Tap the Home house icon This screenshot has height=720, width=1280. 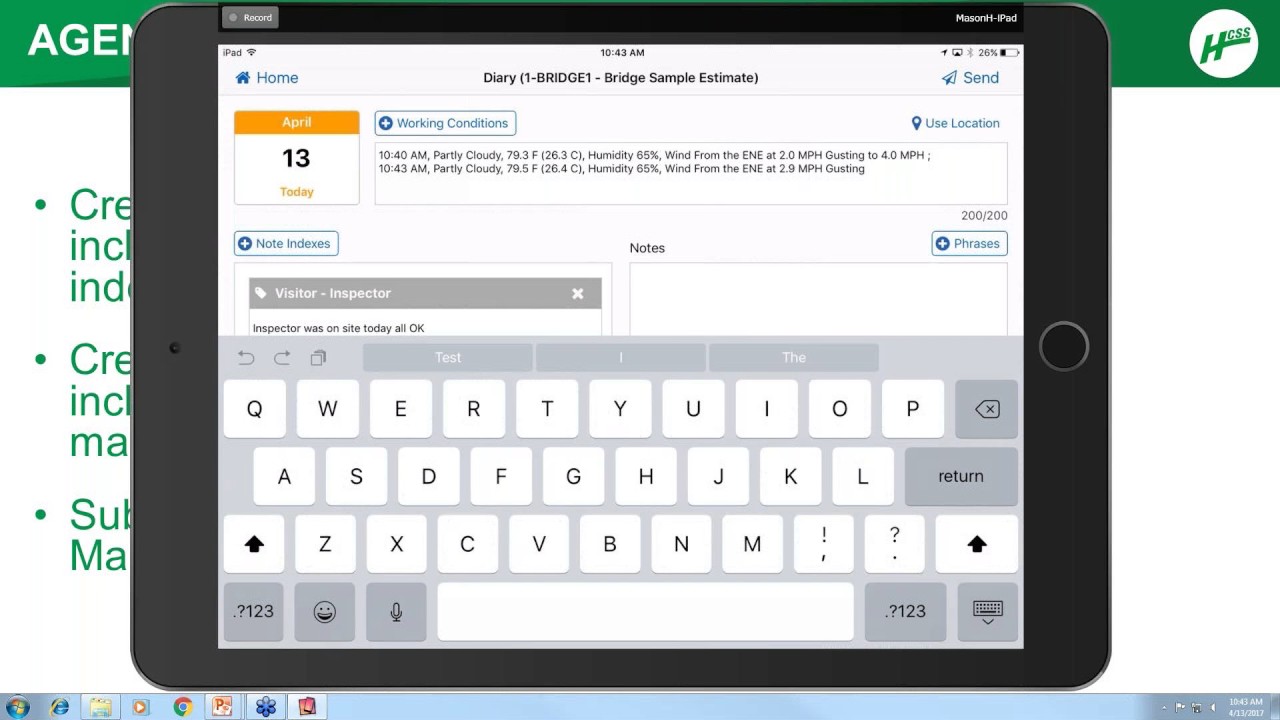[x=243, y=78]
